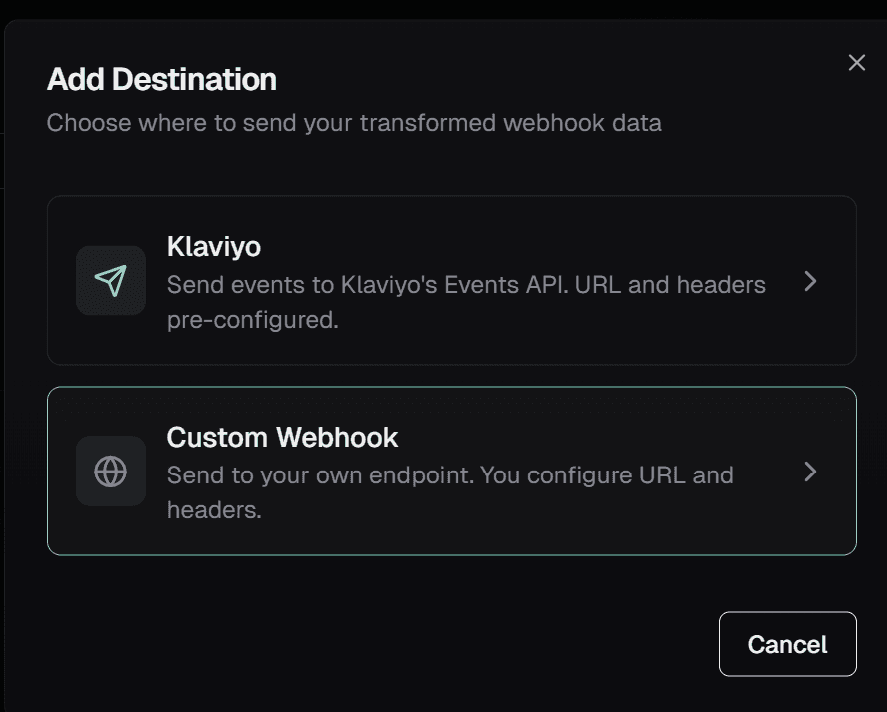Select the Custom Webhook destination card
Screen dimensions: 887x712
[450, 470]
